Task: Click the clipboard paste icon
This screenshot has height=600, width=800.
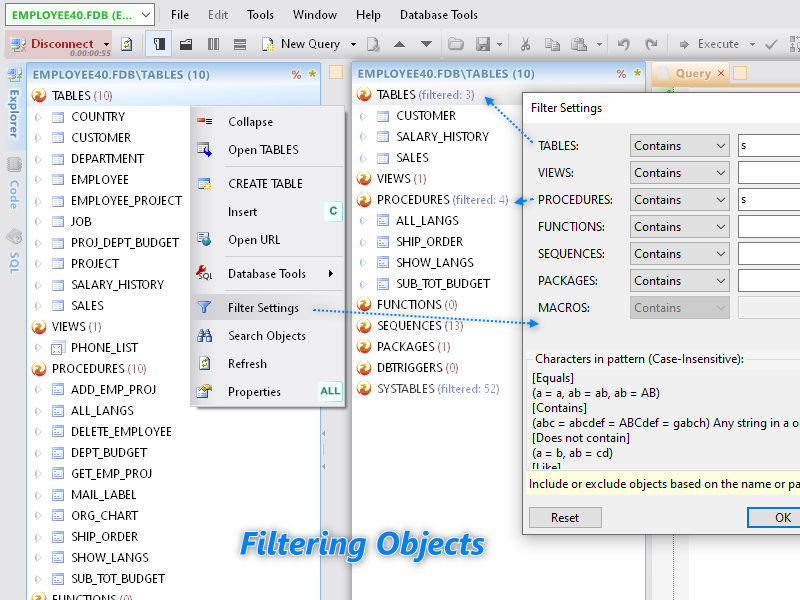Action: [x=579, y=44]
